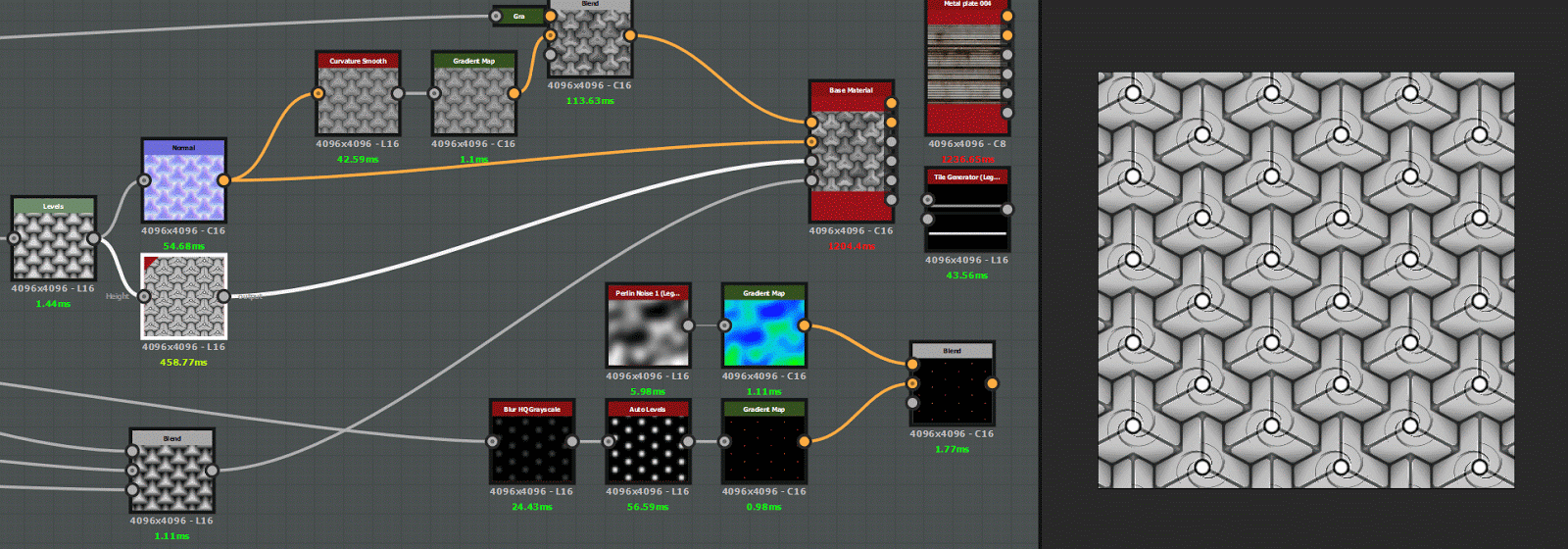
Task: Click the output connector of Auto Levels
Action: [x=687, y=441]
